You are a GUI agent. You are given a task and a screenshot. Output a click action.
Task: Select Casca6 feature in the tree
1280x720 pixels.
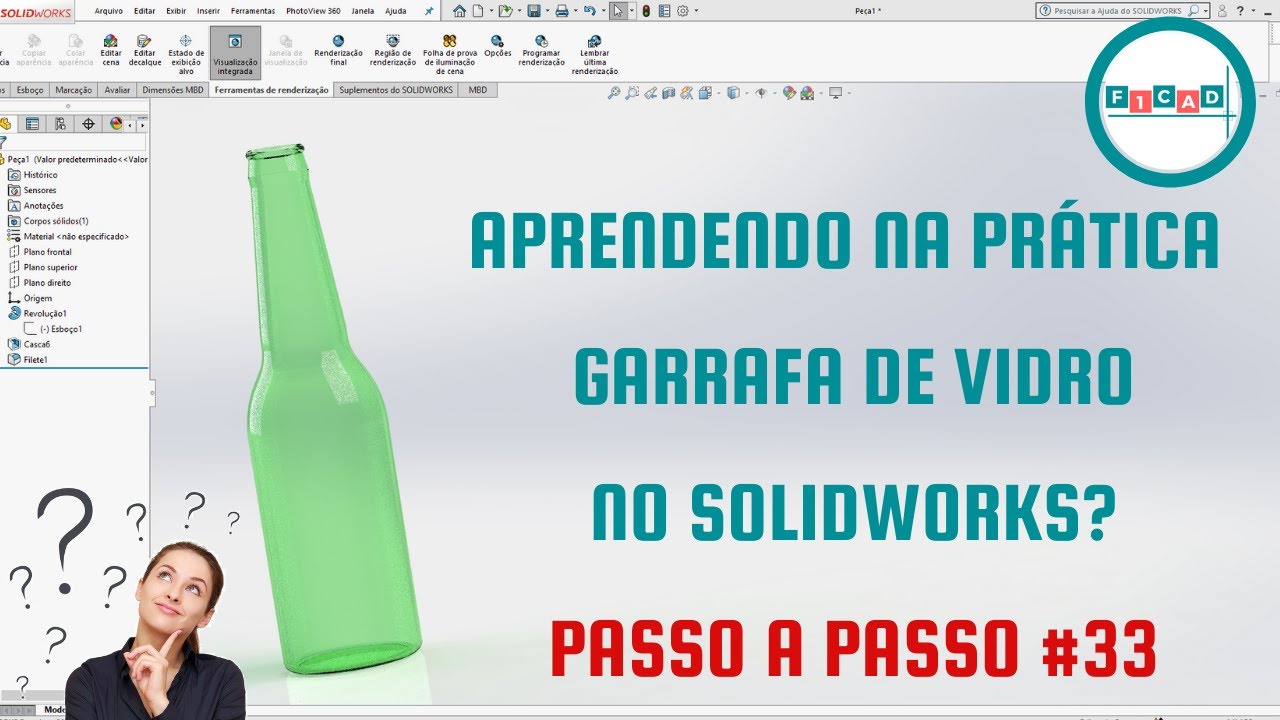tap(37, 344)
